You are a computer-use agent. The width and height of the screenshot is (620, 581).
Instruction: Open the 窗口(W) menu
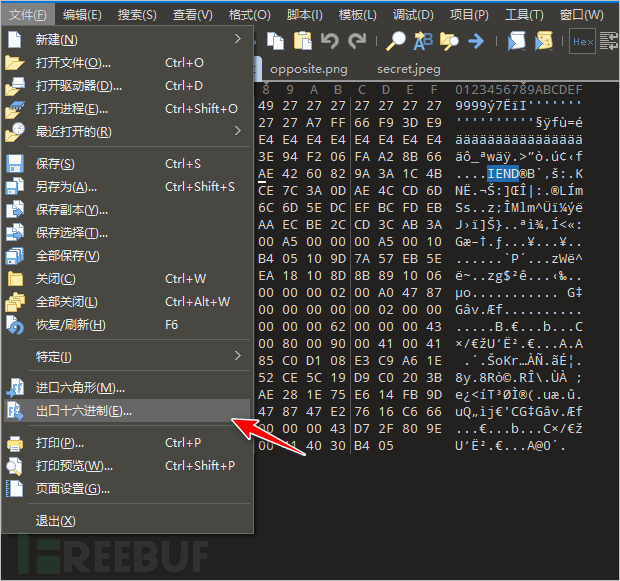[x=581, y=15]
